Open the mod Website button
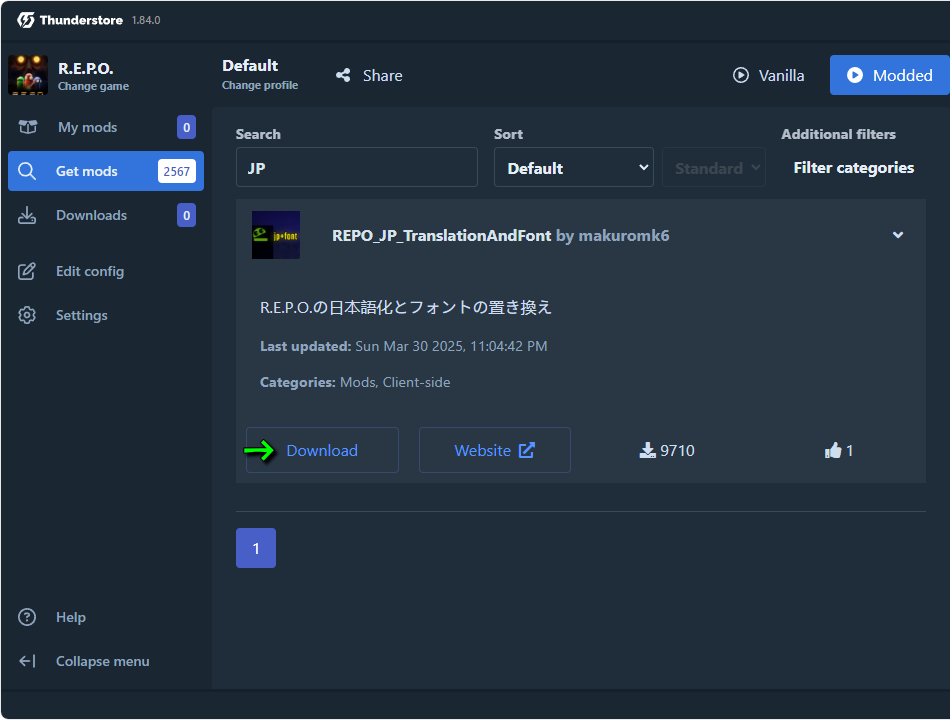The image size is (950, 720). click(494, 450)
